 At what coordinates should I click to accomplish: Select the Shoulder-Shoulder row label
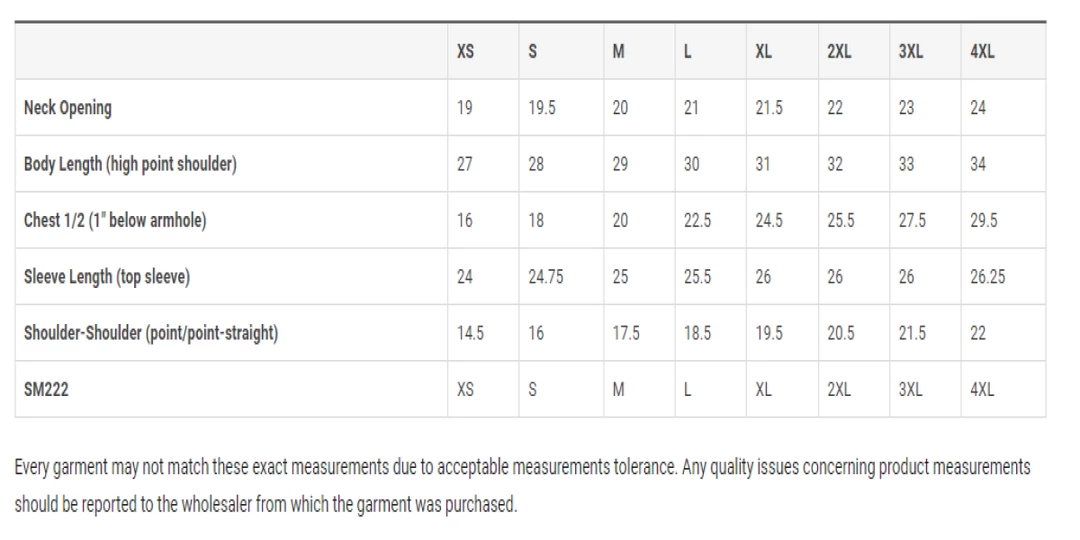point(151,333)
